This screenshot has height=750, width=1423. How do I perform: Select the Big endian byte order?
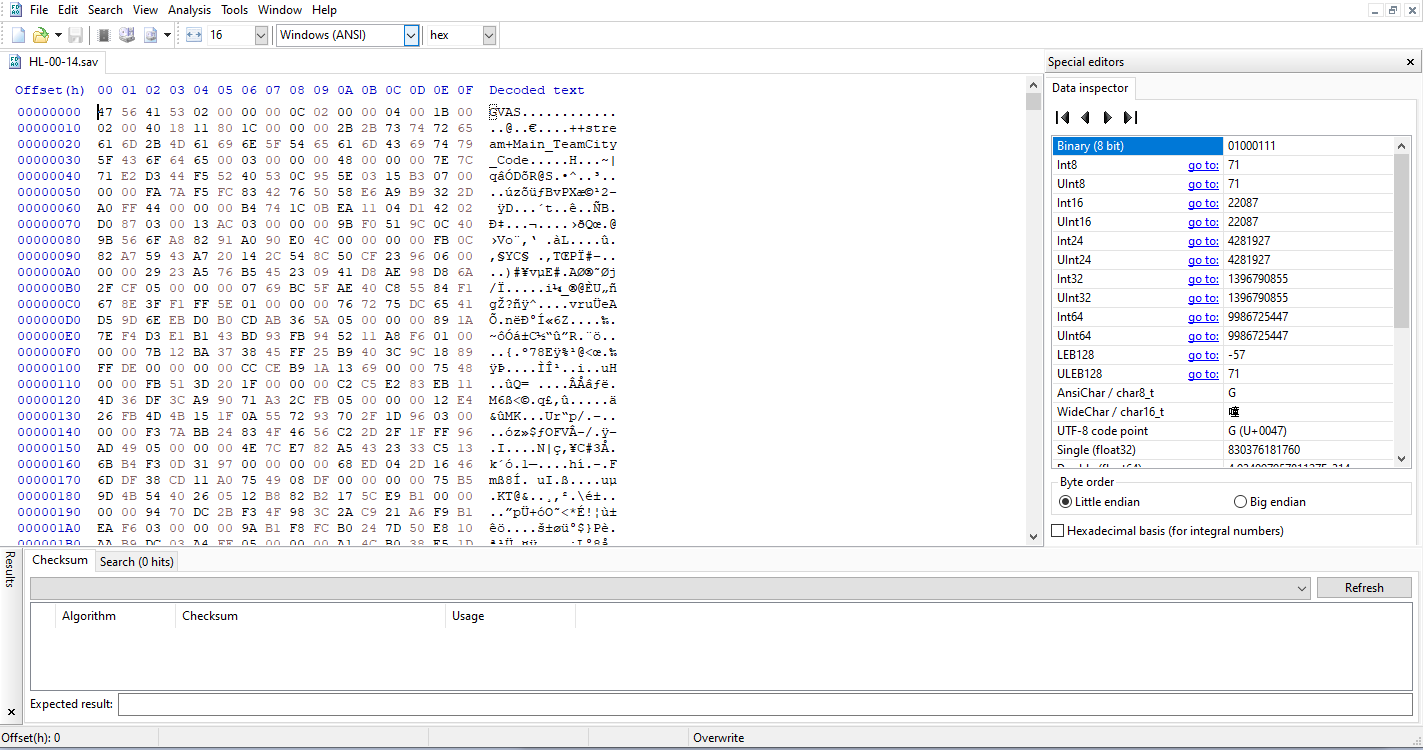click(x=1270, y=502)
